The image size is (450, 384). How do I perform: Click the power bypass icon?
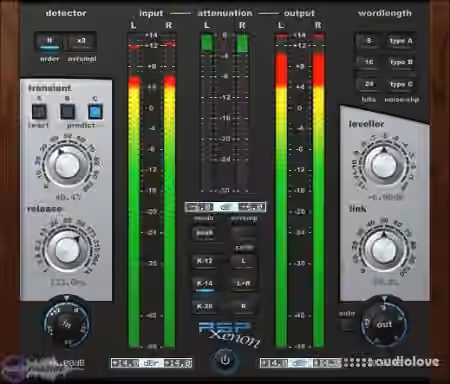tap(225, 360)
